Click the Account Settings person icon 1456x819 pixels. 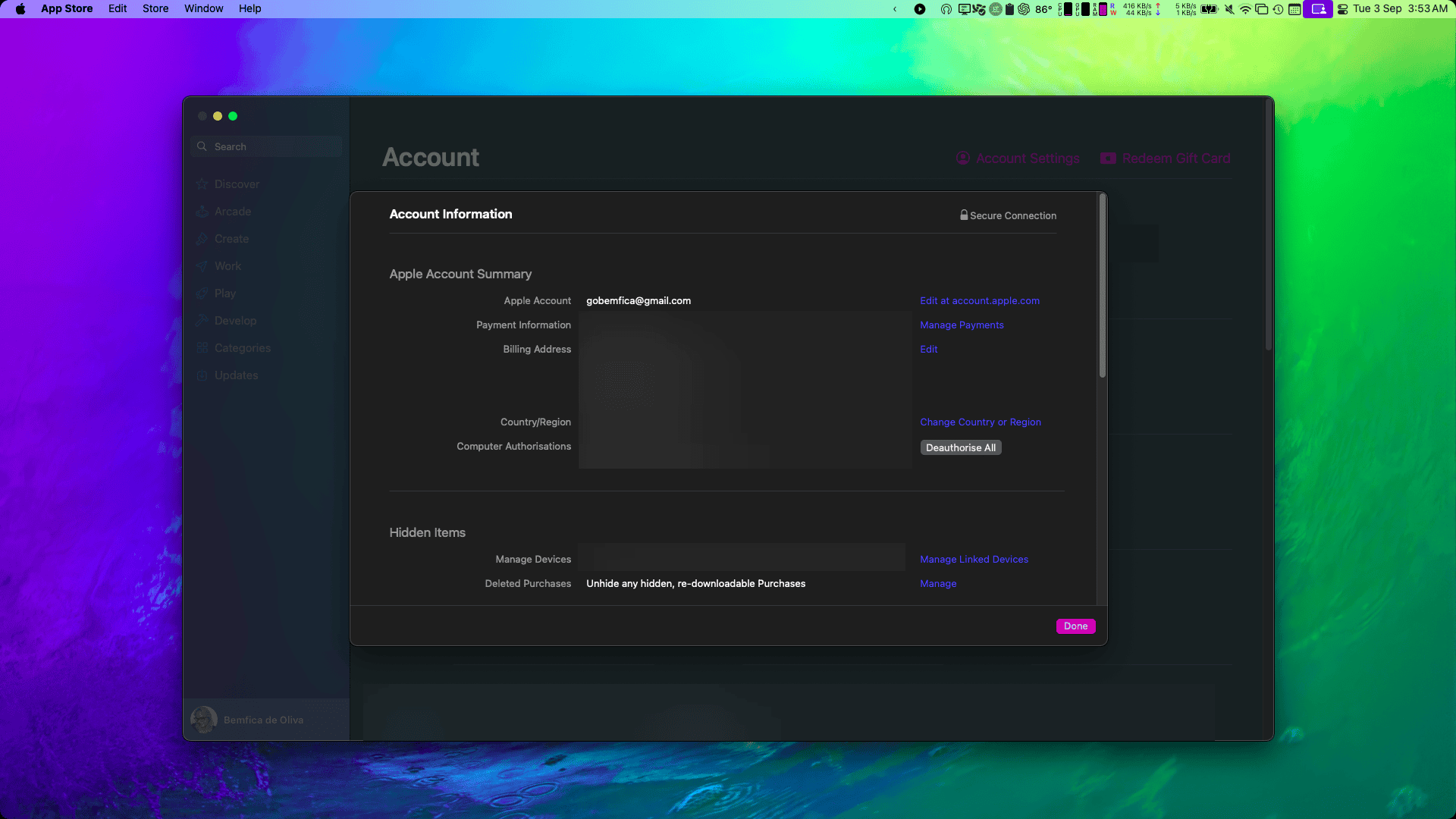pos(962,158)
